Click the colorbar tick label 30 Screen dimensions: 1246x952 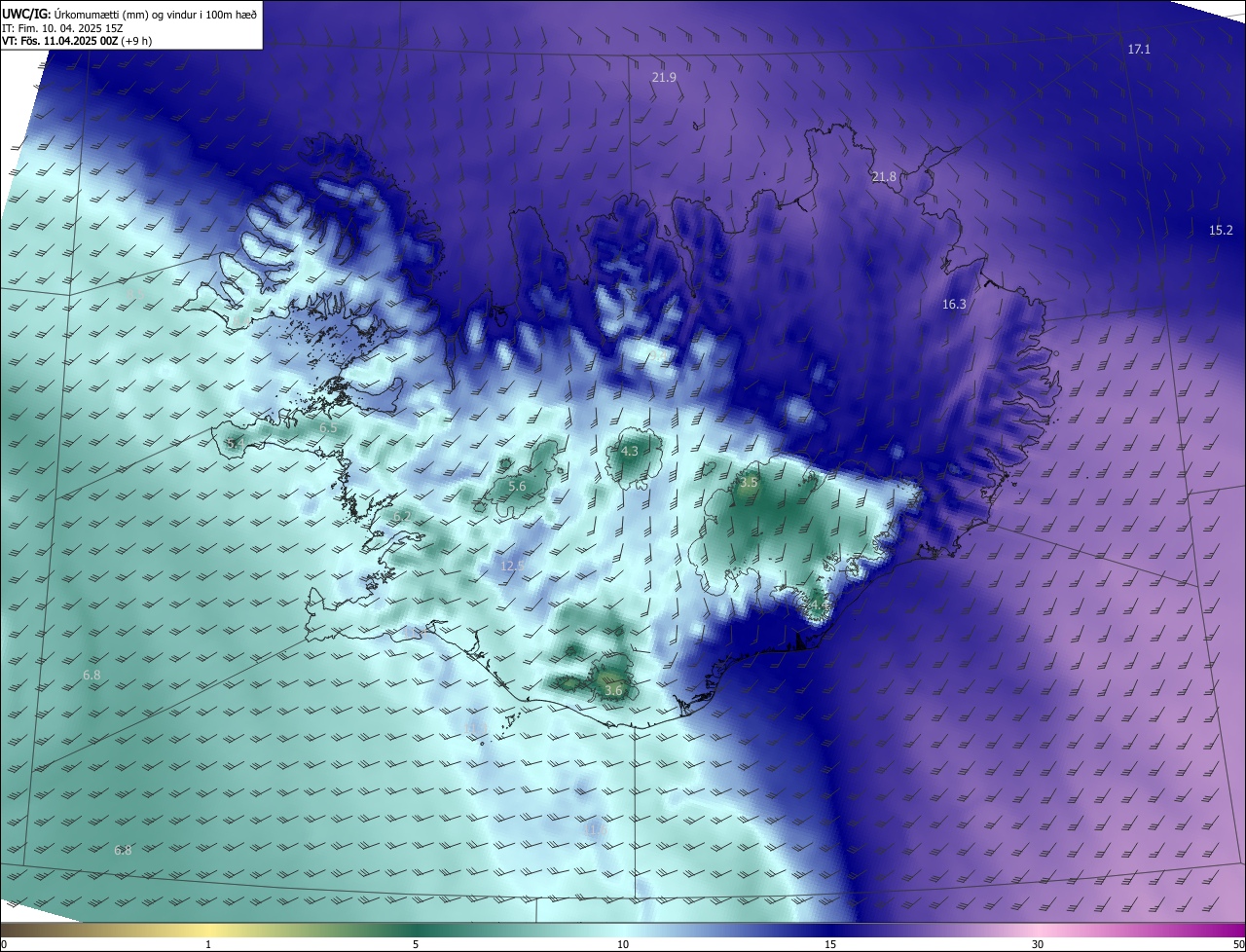point(1038,944)
